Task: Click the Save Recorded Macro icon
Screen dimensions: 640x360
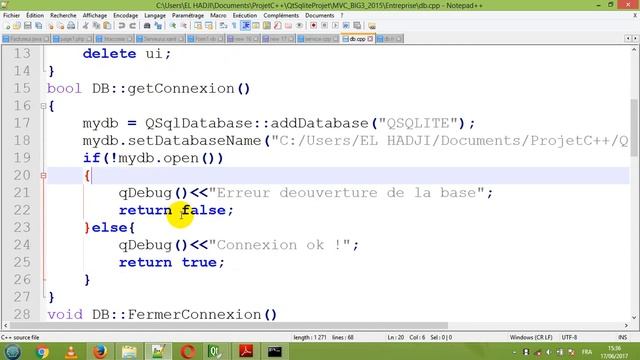Action: point(357,26)
